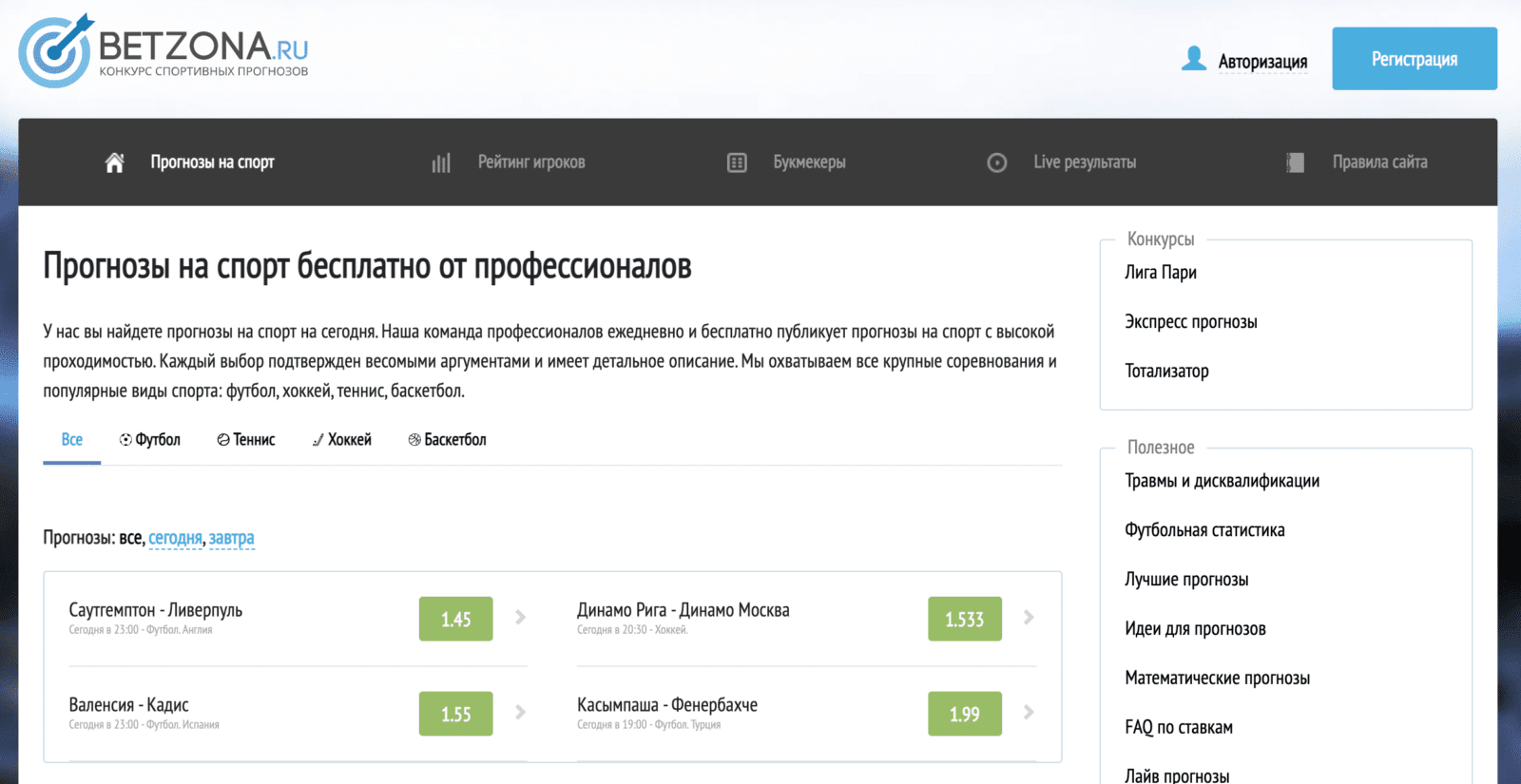Viewport: 1521px width, 784px height.
Task: Click the logo subtitle Конкурс спортивных прогнозов
Action: click(x=203, y=71)
